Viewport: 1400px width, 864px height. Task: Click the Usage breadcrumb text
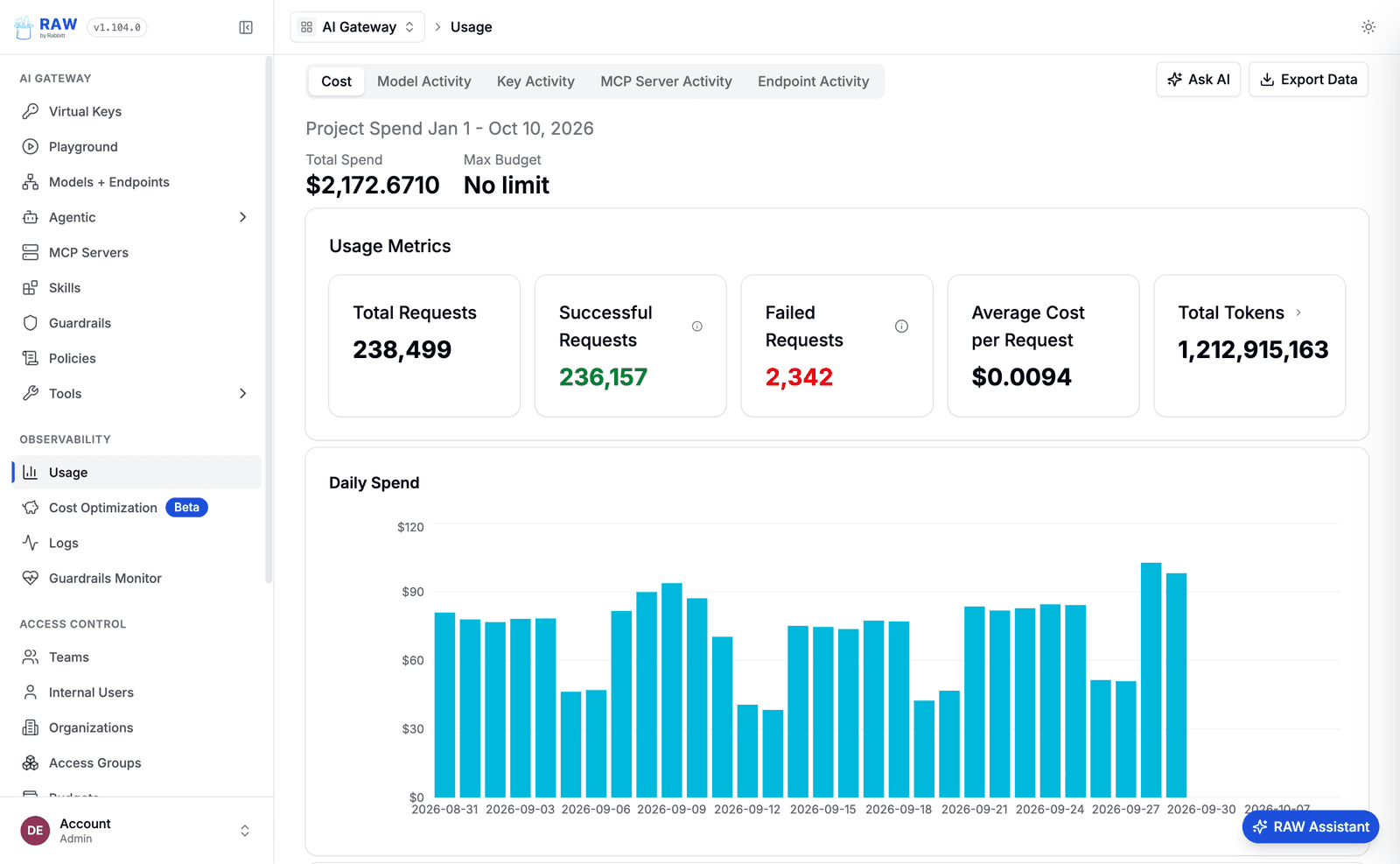click(471, 27)
